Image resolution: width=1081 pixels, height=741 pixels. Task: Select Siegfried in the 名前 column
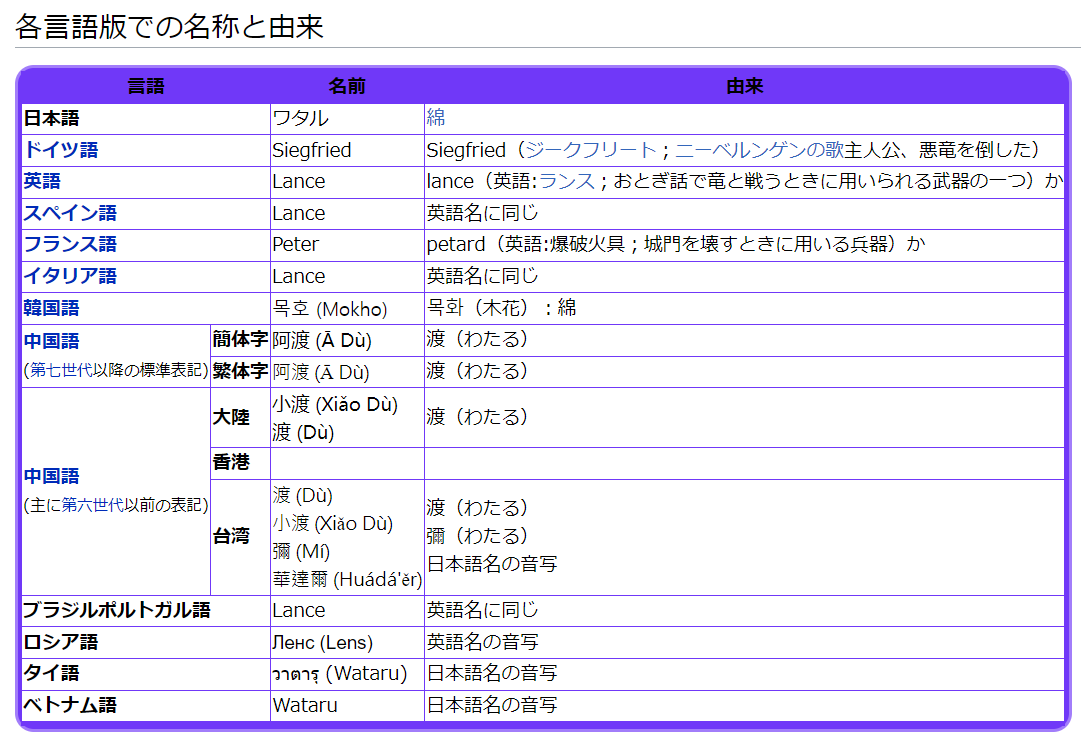[312, 150]
